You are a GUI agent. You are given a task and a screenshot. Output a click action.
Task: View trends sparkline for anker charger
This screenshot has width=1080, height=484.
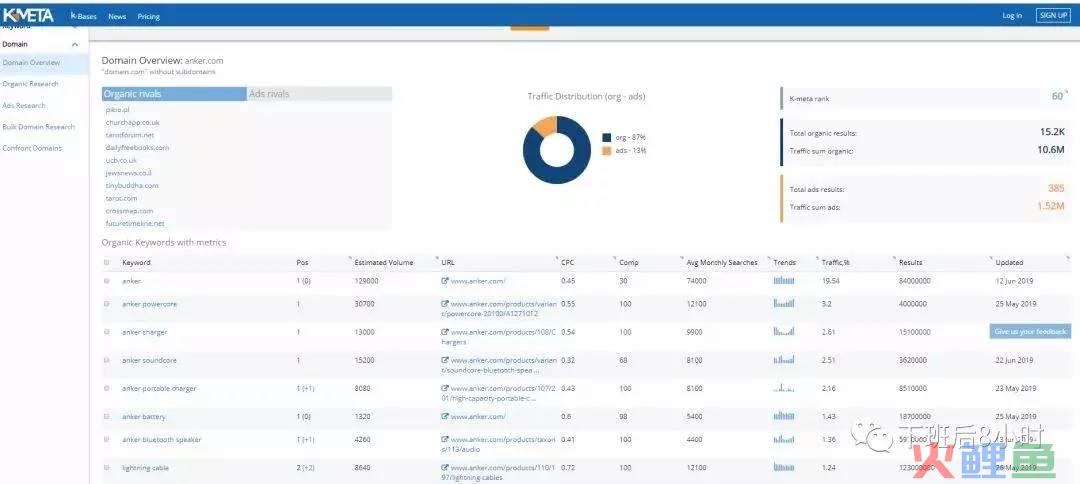click(784, 331)
